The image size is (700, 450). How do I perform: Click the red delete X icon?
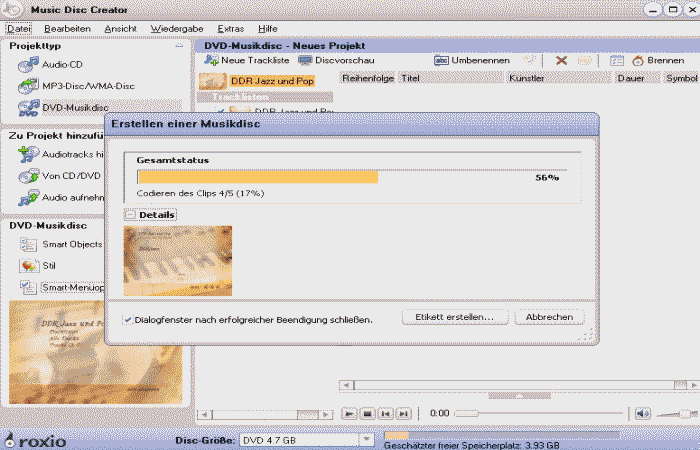(x=561, y=60)
